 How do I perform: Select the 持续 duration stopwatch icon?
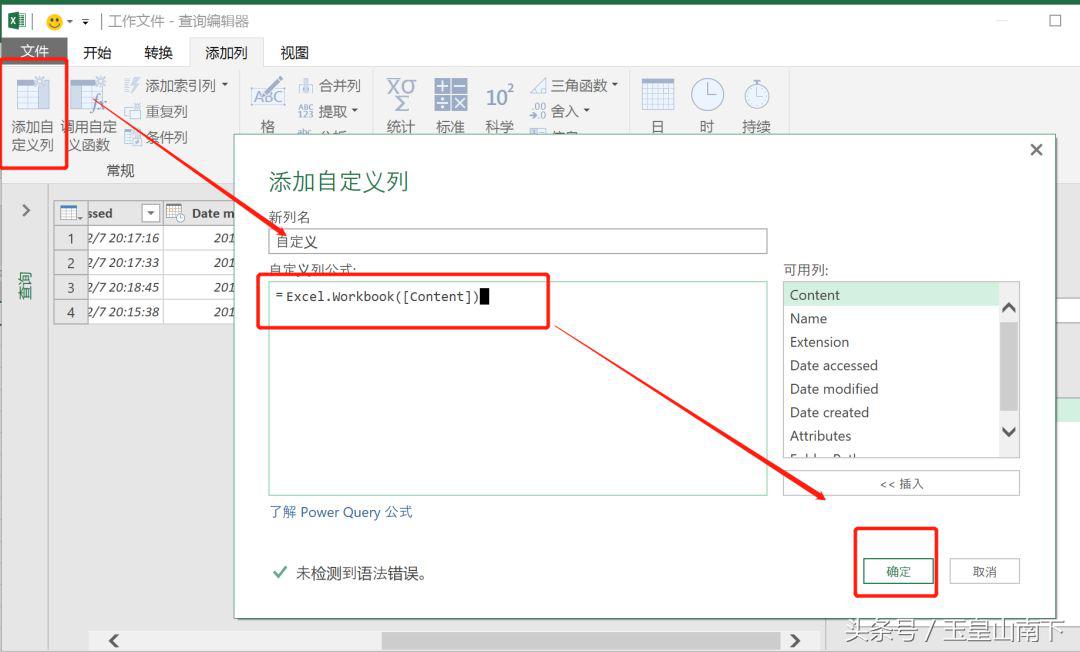(757, 100)
